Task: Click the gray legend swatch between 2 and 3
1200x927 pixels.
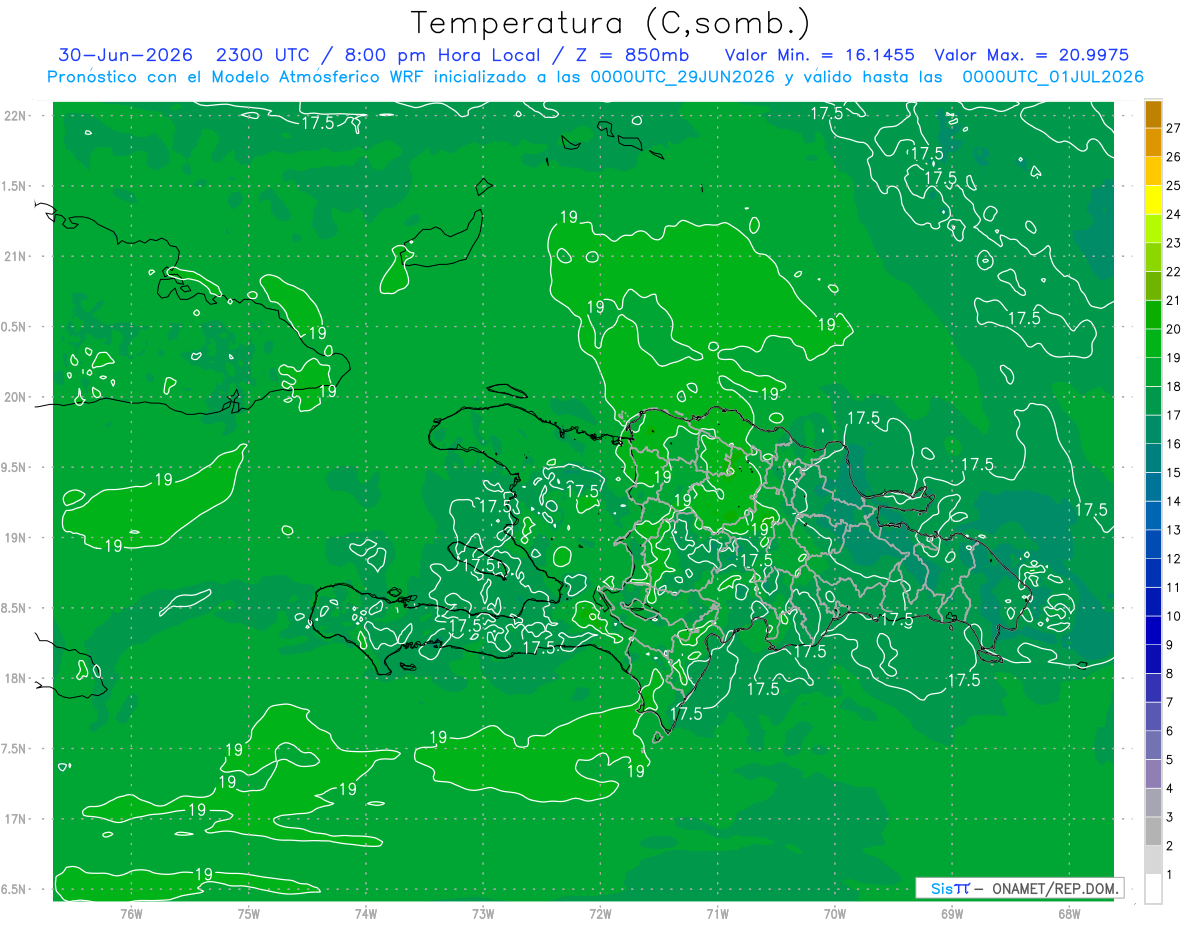Action: [1153, 831]
